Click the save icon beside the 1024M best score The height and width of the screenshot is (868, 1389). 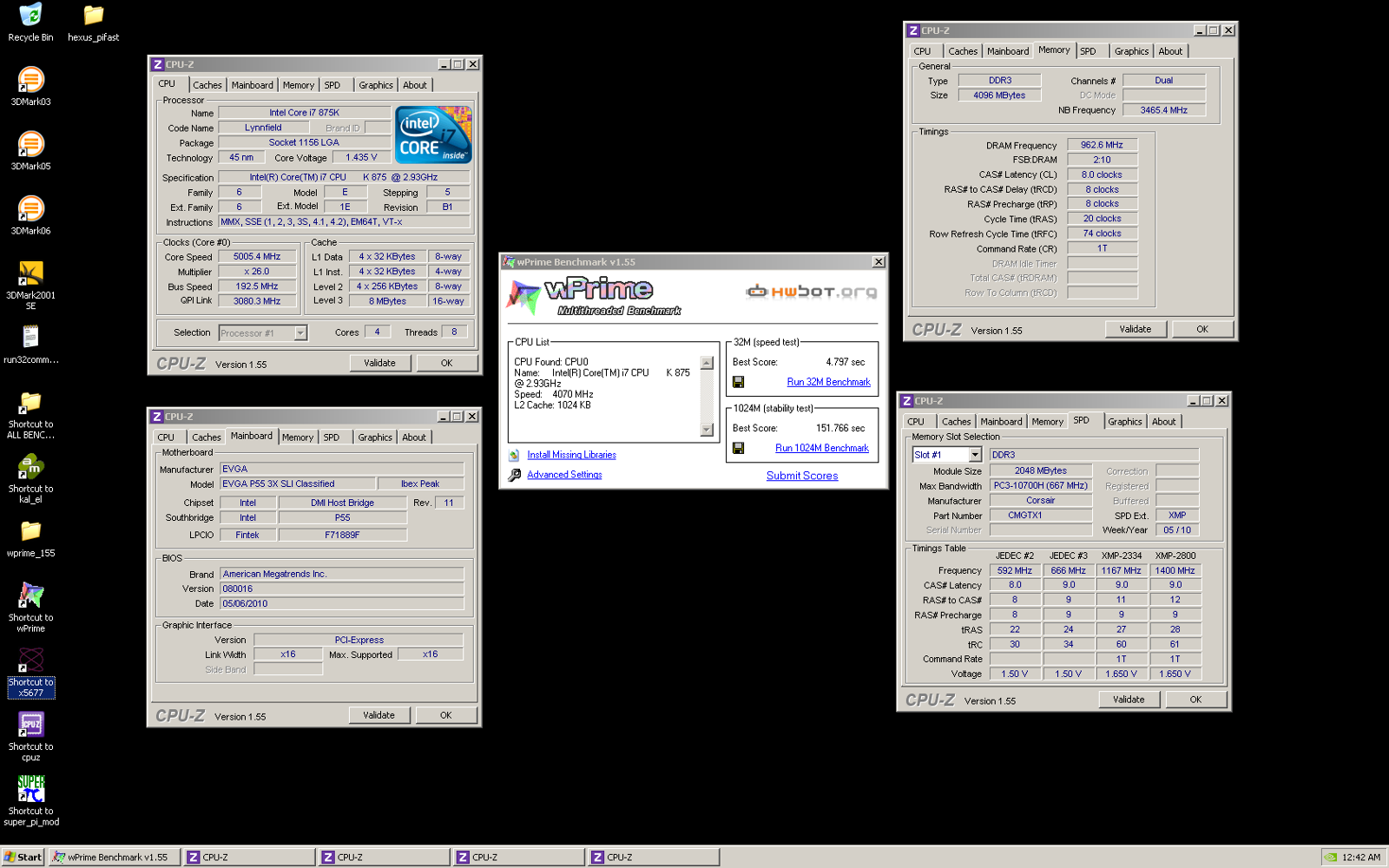coord(738,448)
